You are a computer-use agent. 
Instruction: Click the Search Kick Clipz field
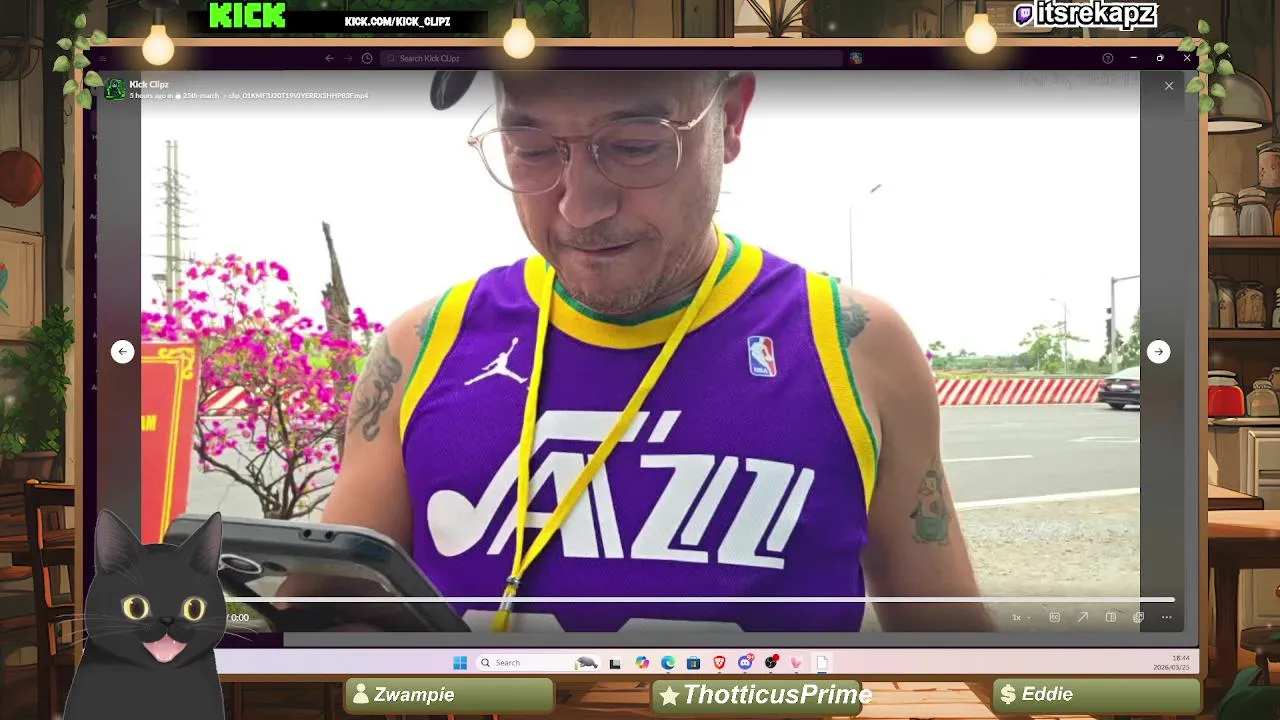[612, 58]
